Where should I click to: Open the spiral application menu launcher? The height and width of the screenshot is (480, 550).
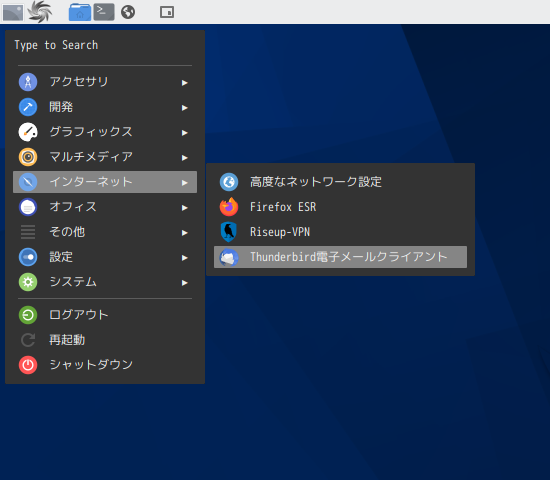point(40,12)
